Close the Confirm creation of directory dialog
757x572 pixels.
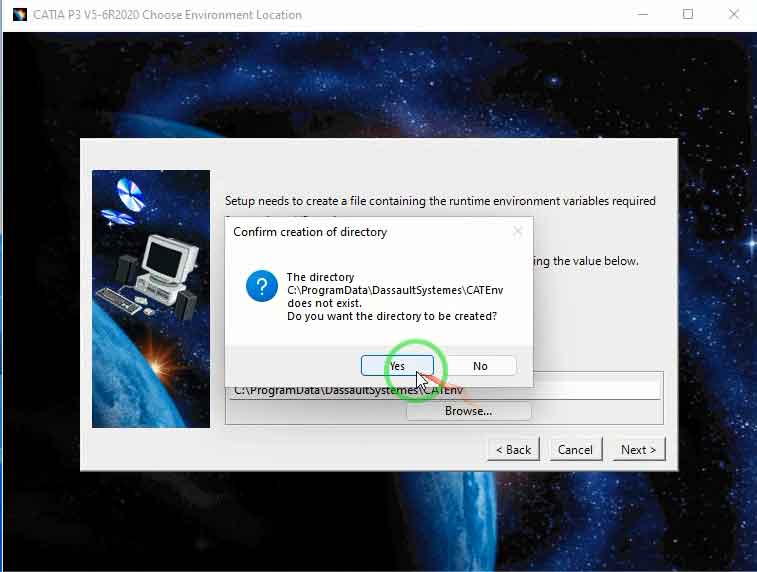[517, 232]
